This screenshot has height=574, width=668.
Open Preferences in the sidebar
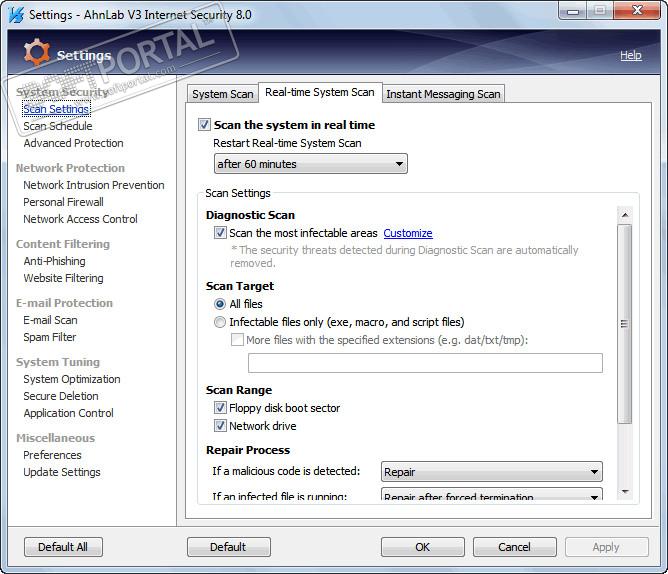click(x=52, y=455)
